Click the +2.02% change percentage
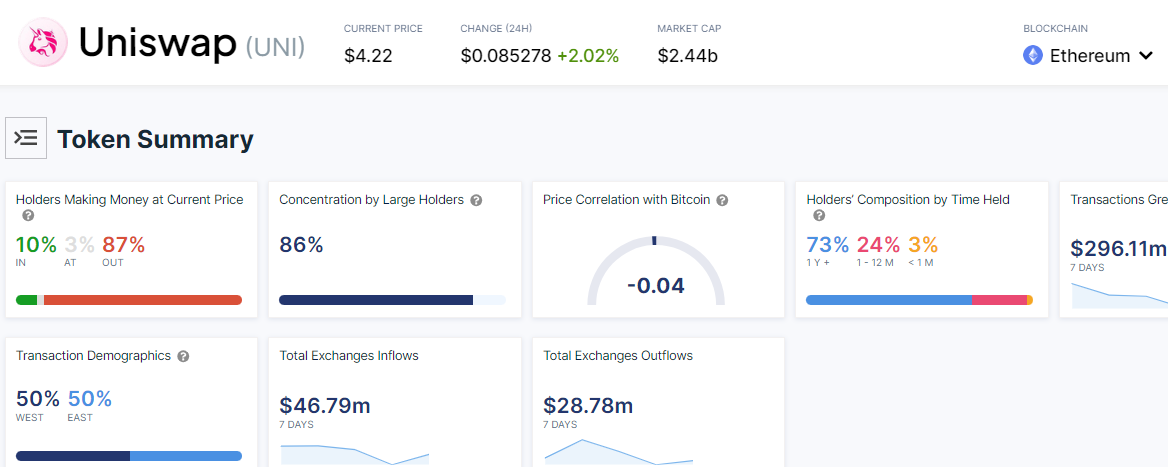 point(588,56)
